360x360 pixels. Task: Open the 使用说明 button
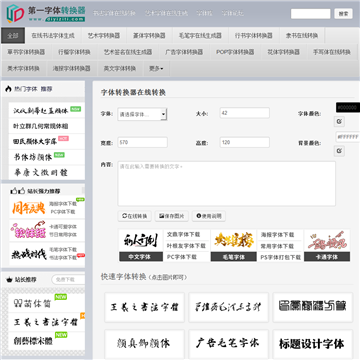click(209, 216)
